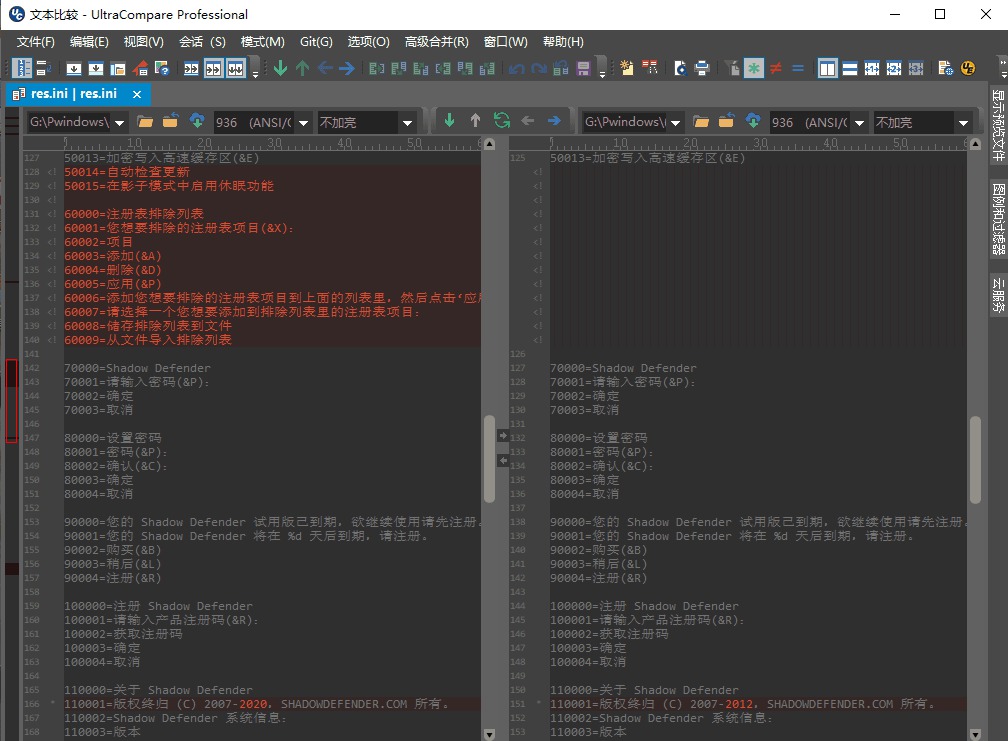
Task: Click the purple floppy disk save icon
Action: pyautogui.click(x=583, y=67)
